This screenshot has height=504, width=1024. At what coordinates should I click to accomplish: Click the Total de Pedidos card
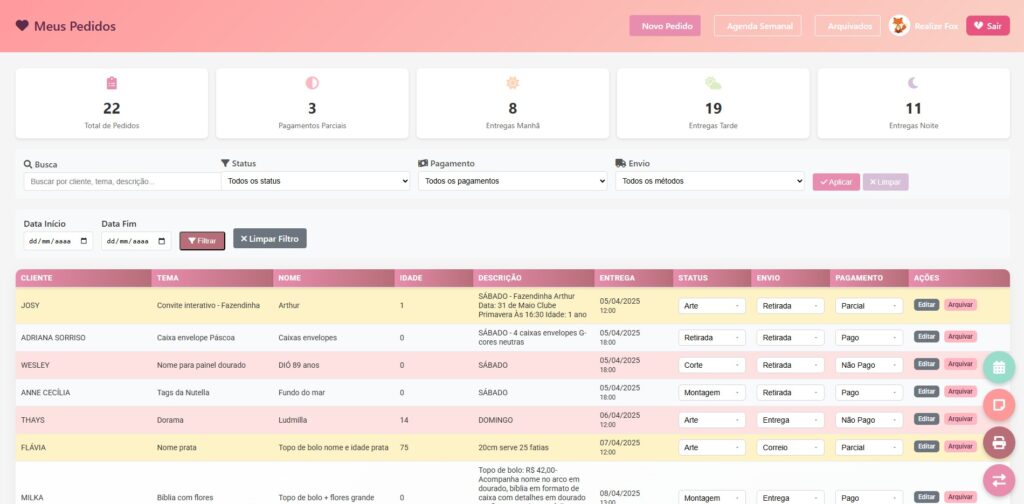click(112, 103)
